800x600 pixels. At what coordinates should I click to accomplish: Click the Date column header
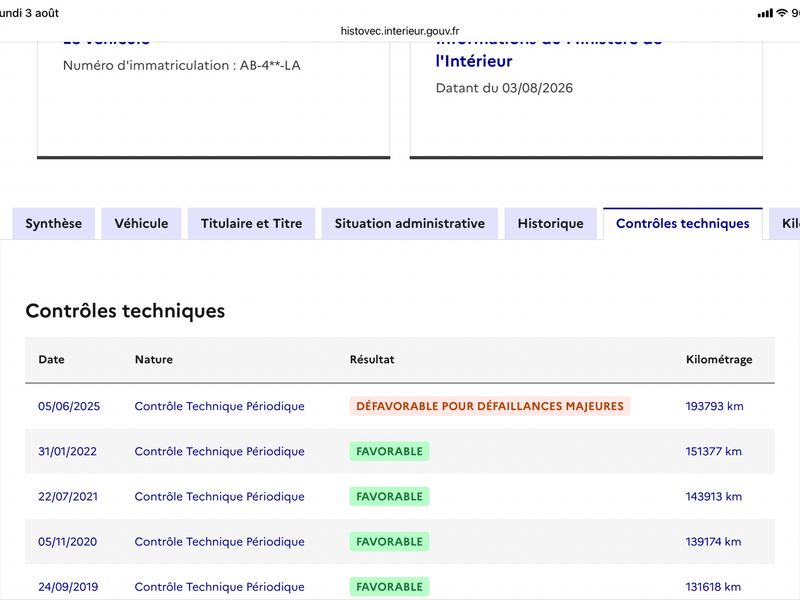52,359
